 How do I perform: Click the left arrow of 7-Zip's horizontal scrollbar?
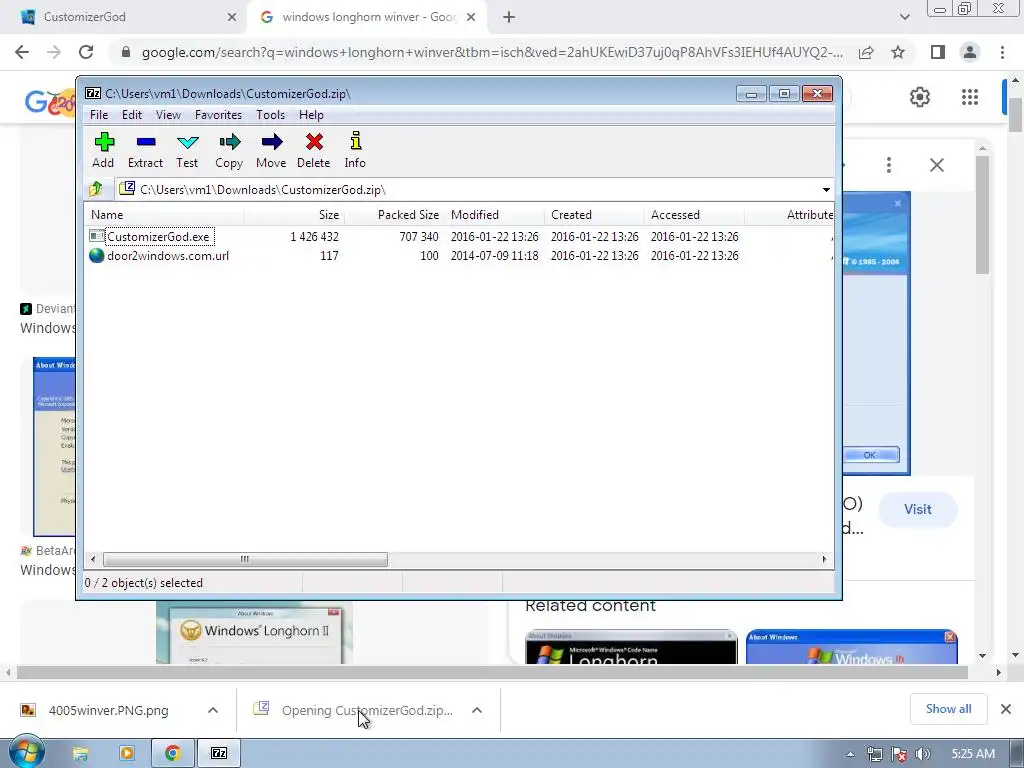point(93,559)
